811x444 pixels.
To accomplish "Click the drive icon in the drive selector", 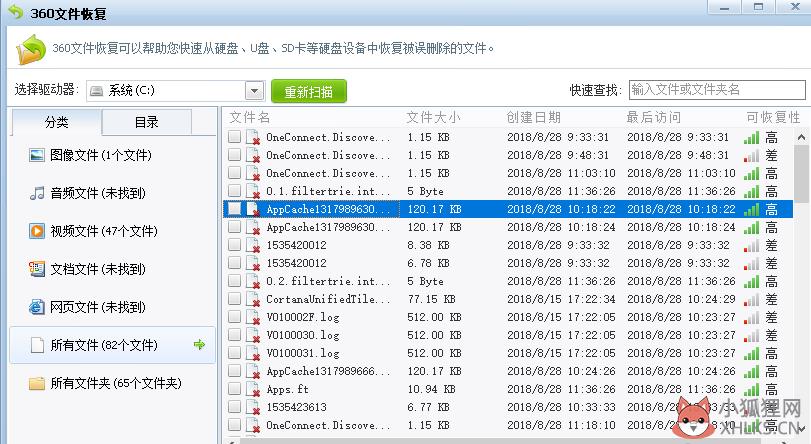I will tap(96, 91).
